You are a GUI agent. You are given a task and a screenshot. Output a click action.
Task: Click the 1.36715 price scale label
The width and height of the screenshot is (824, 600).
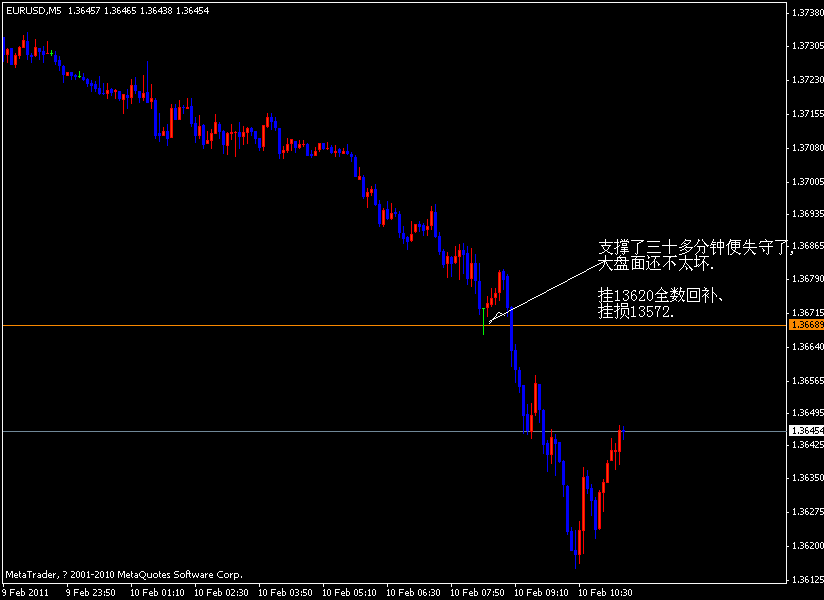(x=808, y=313)
